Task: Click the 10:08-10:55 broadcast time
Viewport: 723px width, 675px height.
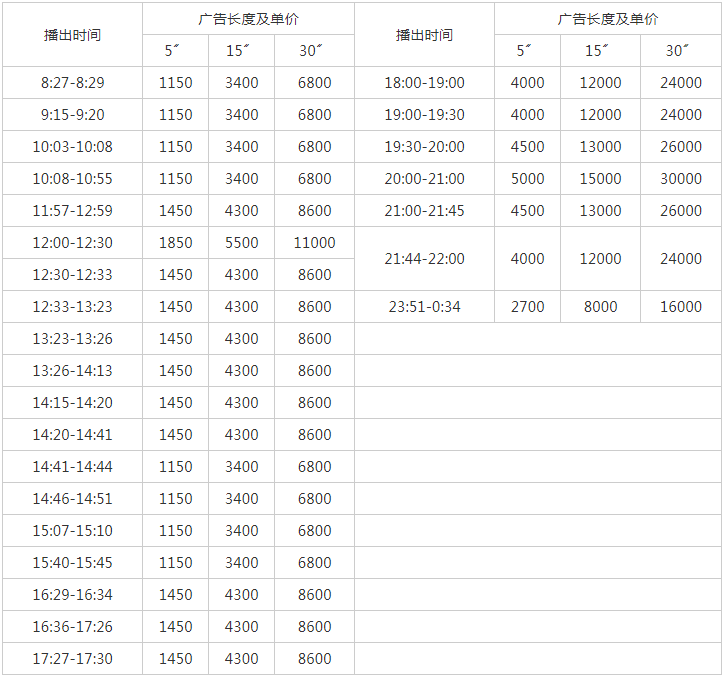Action: tap(72, 178)
